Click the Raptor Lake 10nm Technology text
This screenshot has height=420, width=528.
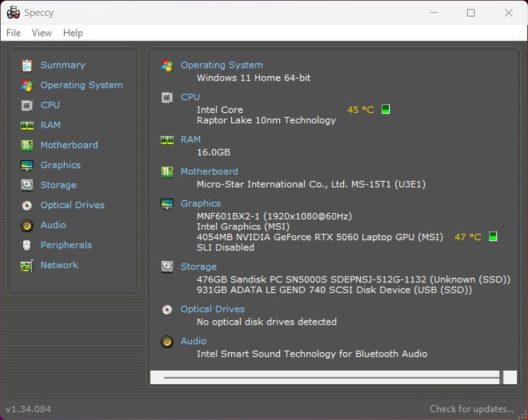click(x=266, y=120)
